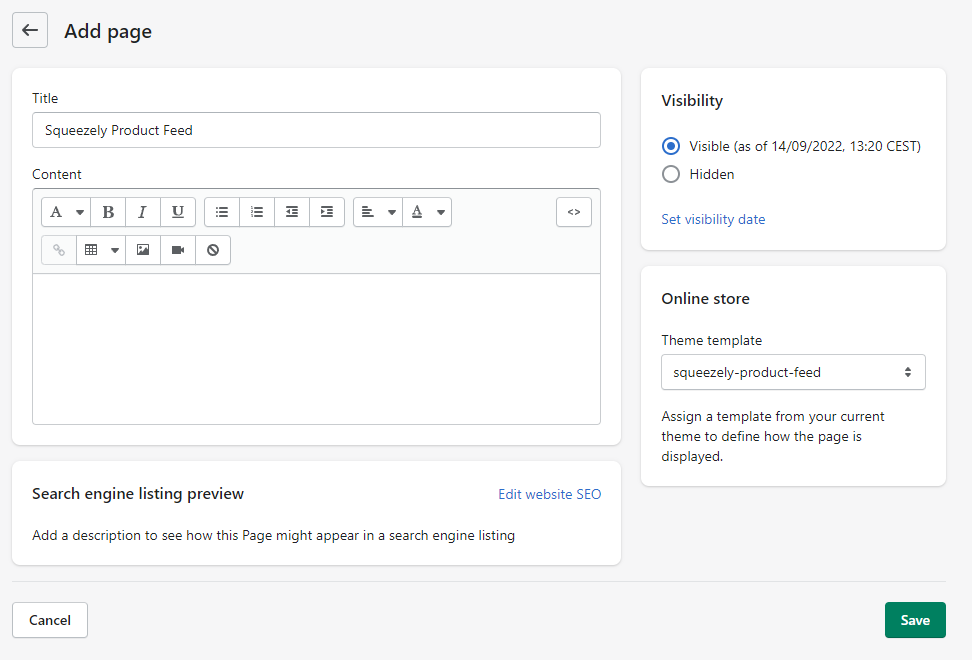Outdent the selected text

coord(292,212)
